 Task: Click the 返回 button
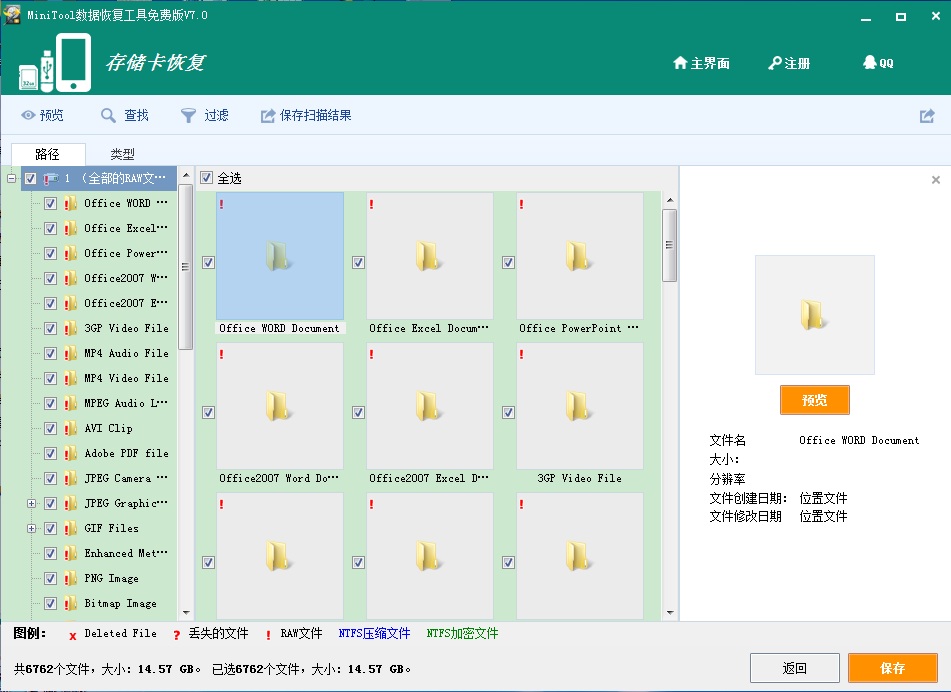(795, 668)
